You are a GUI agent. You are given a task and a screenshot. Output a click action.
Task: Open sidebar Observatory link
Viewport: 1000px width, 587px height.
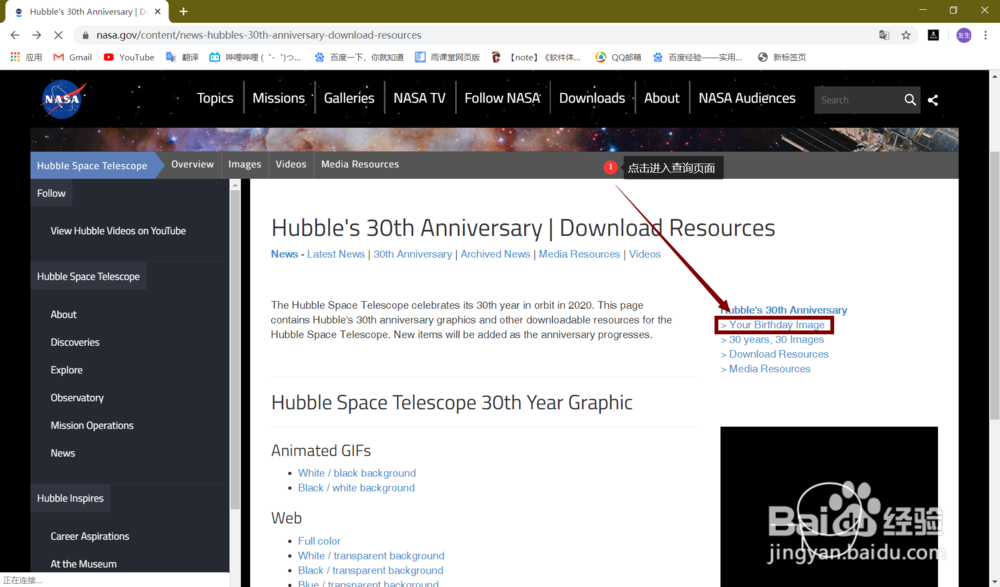[x=77, y=398]
